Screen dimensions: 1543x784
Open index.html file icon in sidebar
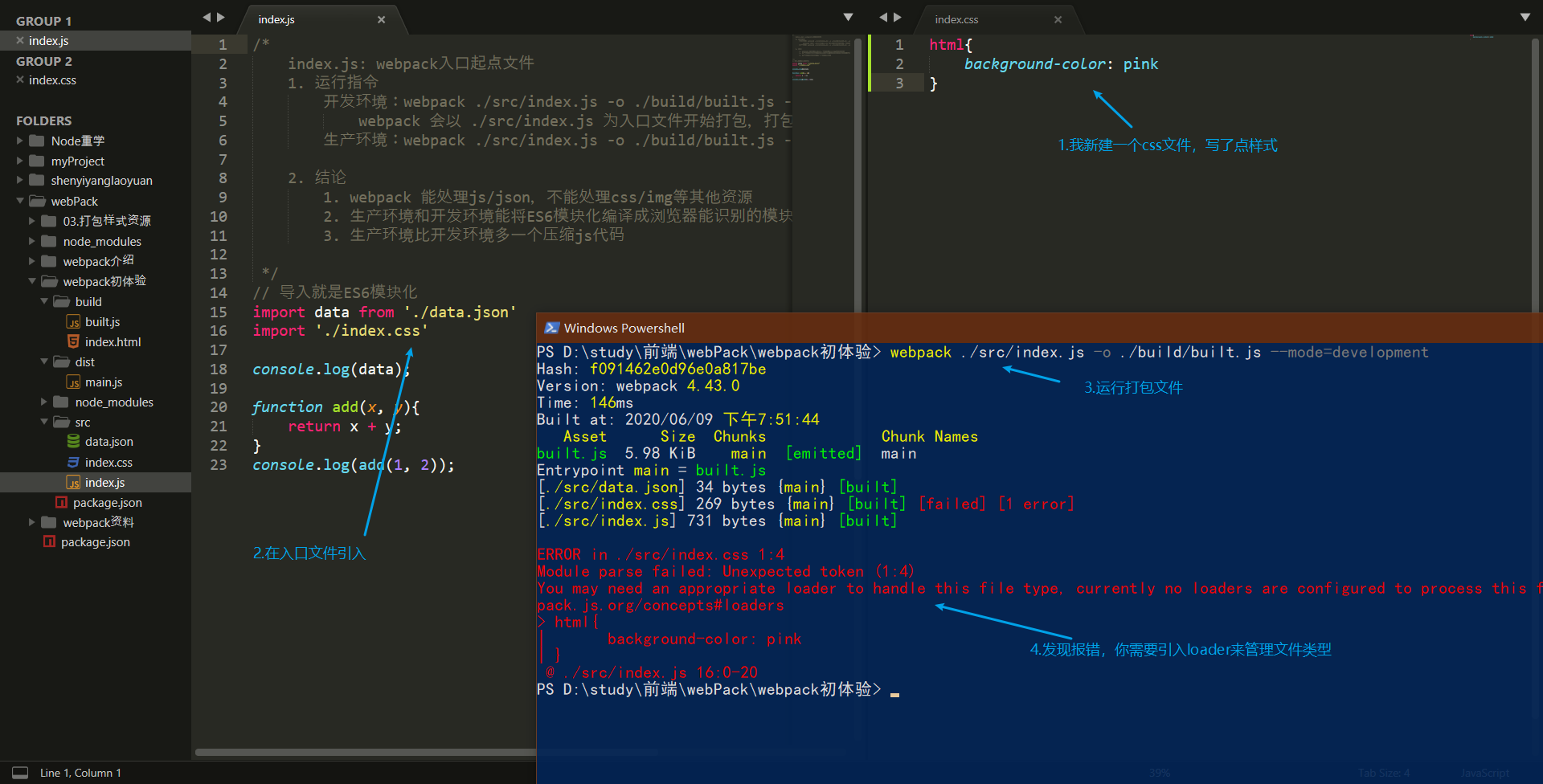(73, 341)
